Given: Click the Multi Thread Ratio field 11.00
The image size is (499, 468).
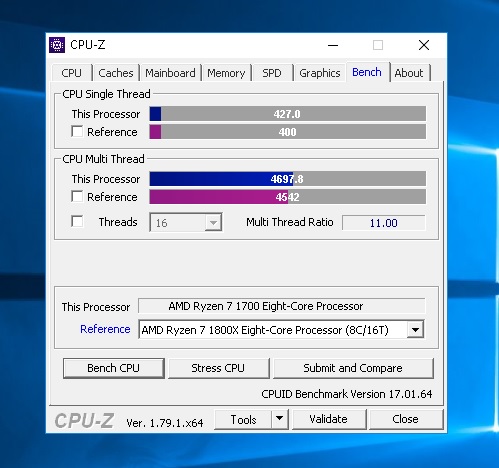Looking at the screenshot, I should 384,223.
